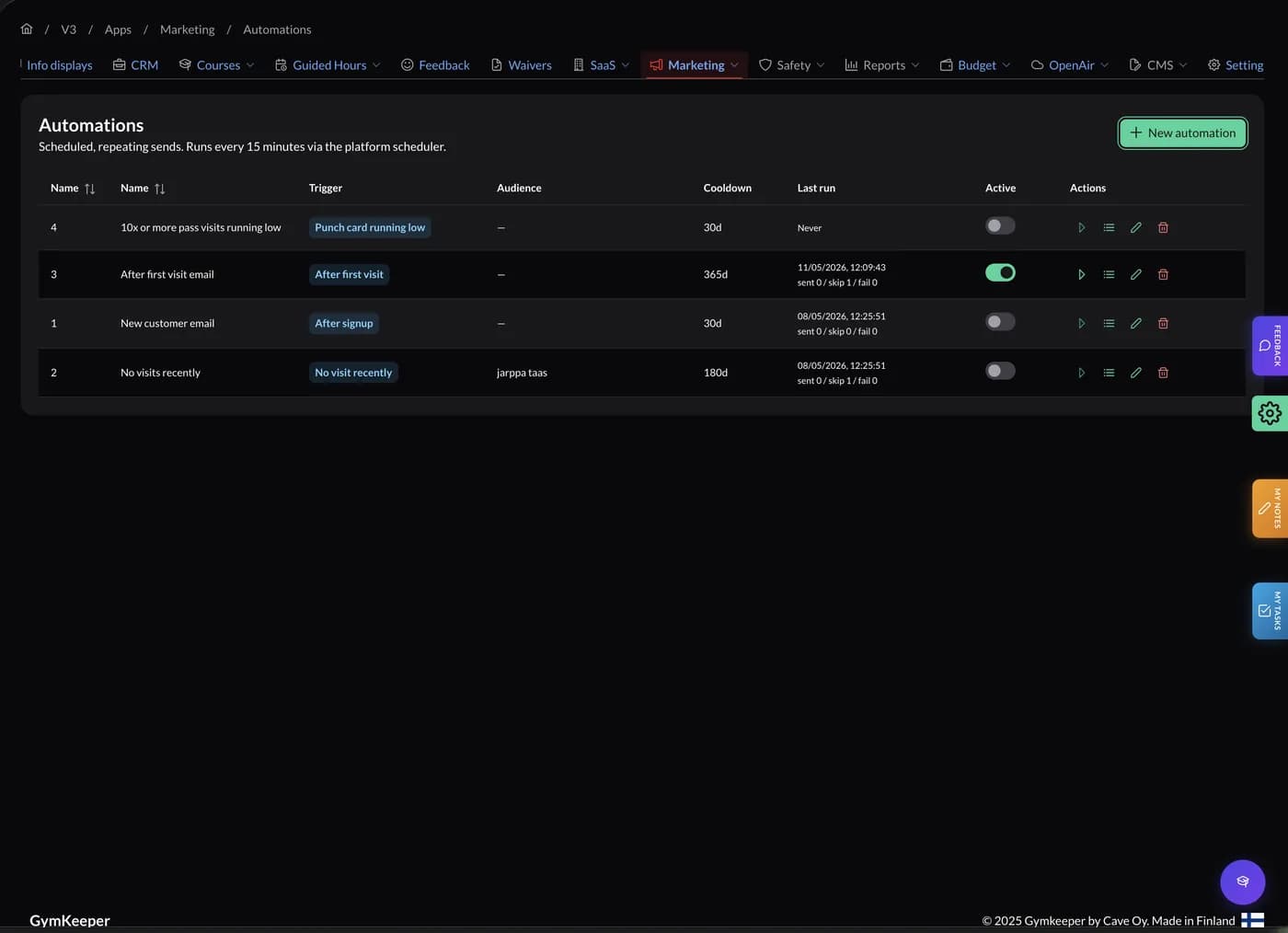
Task: Click the 'jarppa taas' audience cell
Action: tap(522, 373)
